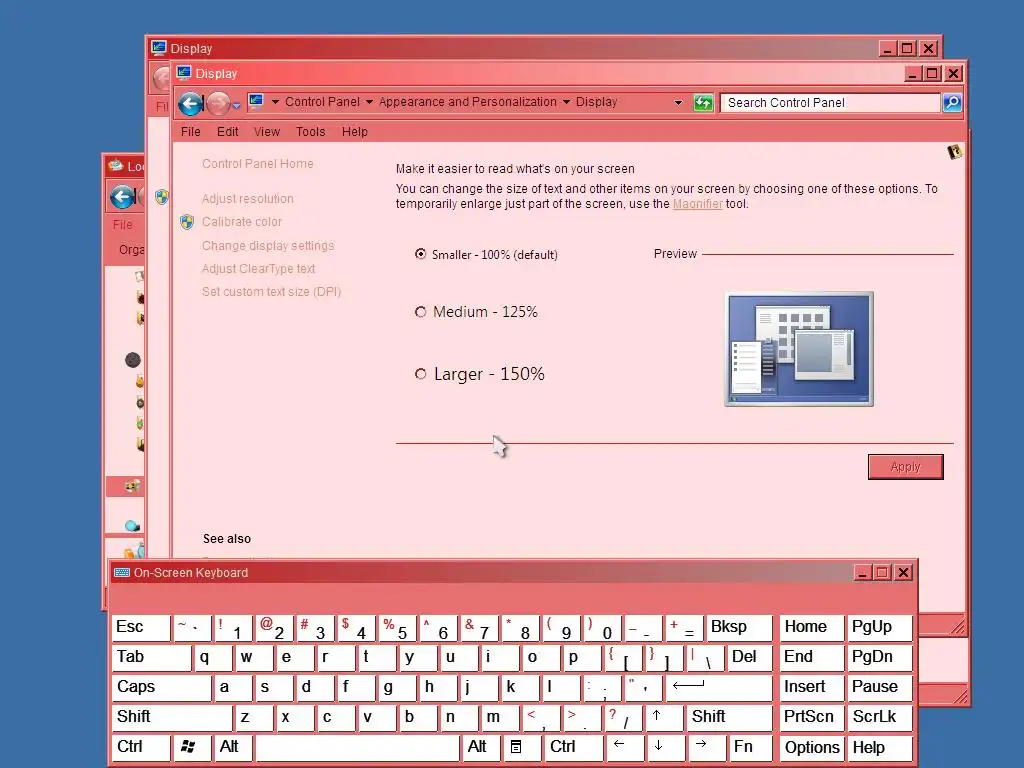Click in the Search Control Panel field
The image size is (1024, 768).
coord(829,103)
